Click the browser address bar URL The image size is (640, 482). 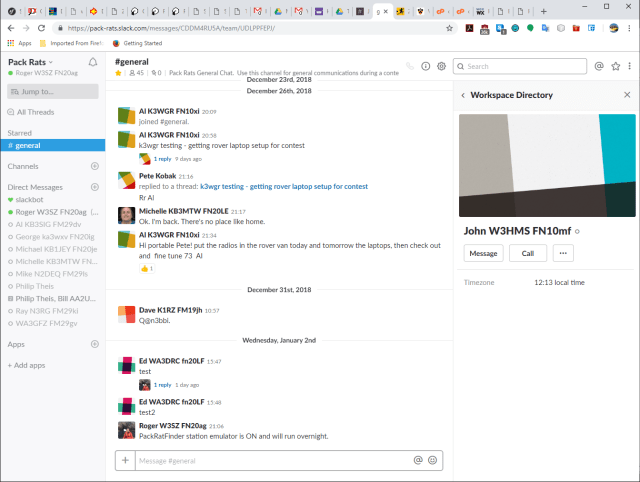171,28
